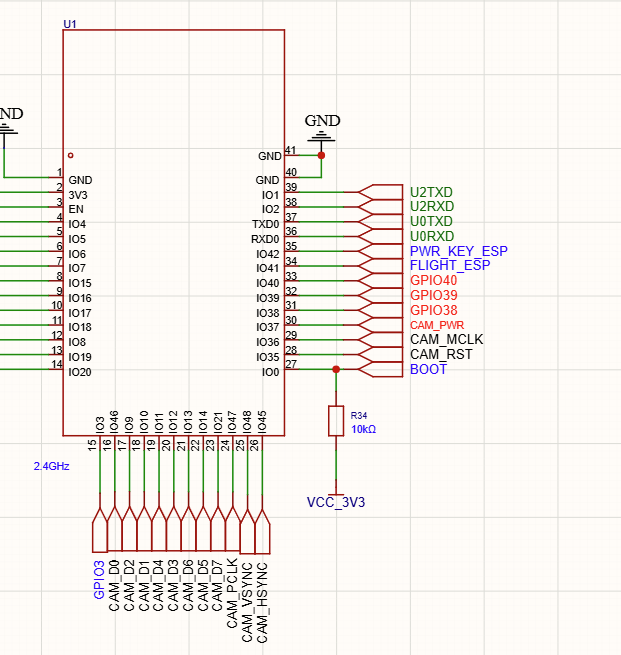This screenshot has width=621, height=655.
Task: Select the IO15 pin name on U1
Action: click(x=80, y=283)
